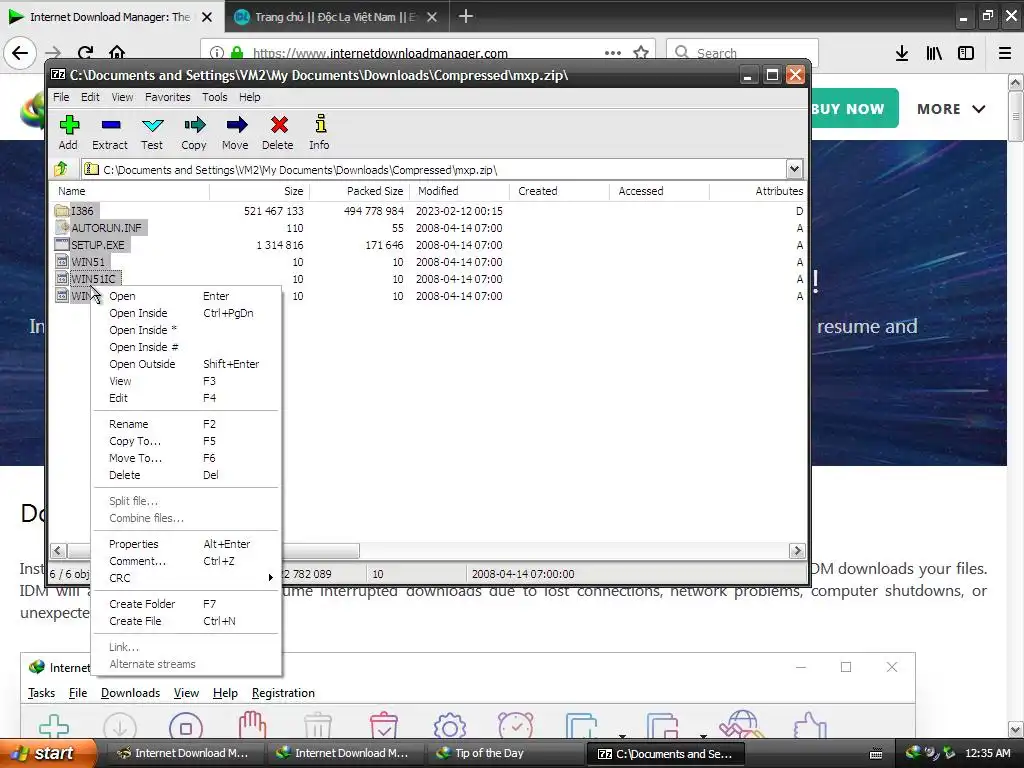Click the Windows start button

pos(47,753)
